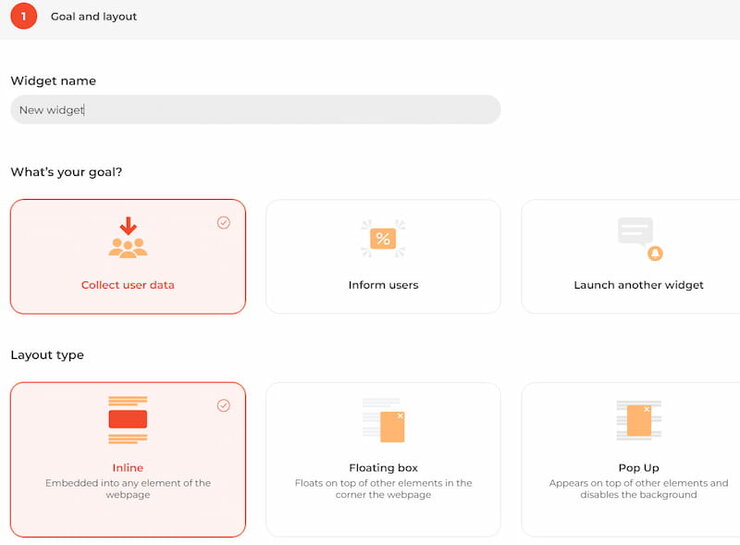Click the text 'Embedded into any element of the webpage'
Image resolution: width=740 pixels, height=545 pixels.
pyautogui.click(x=128, y=489)
